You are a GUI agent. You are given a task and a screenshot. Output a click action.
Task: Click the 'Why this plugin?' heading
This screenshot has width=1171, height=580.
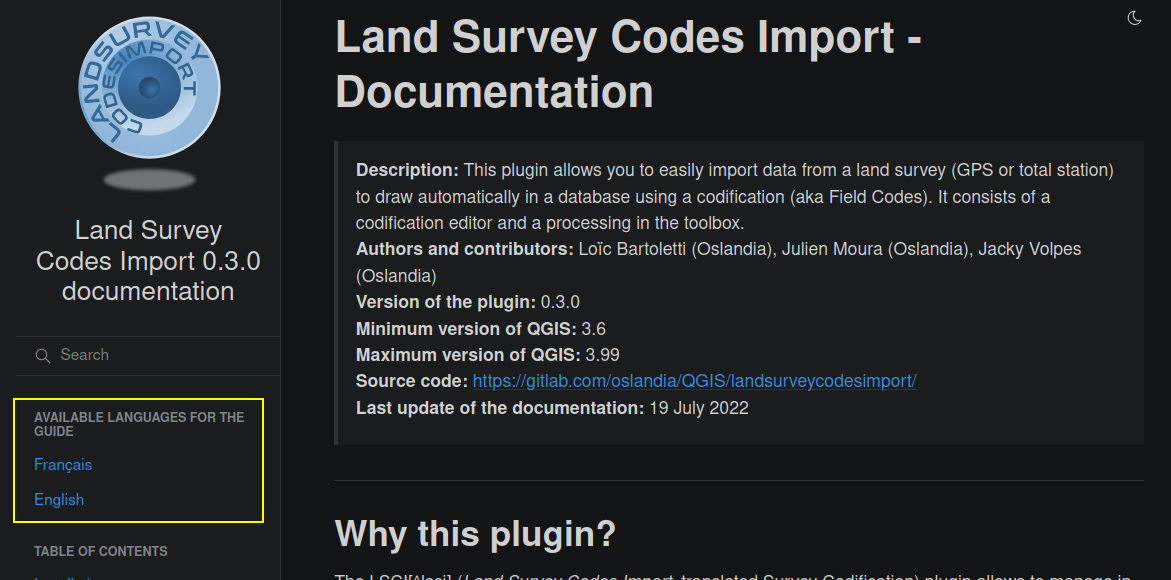click(476, 534)
